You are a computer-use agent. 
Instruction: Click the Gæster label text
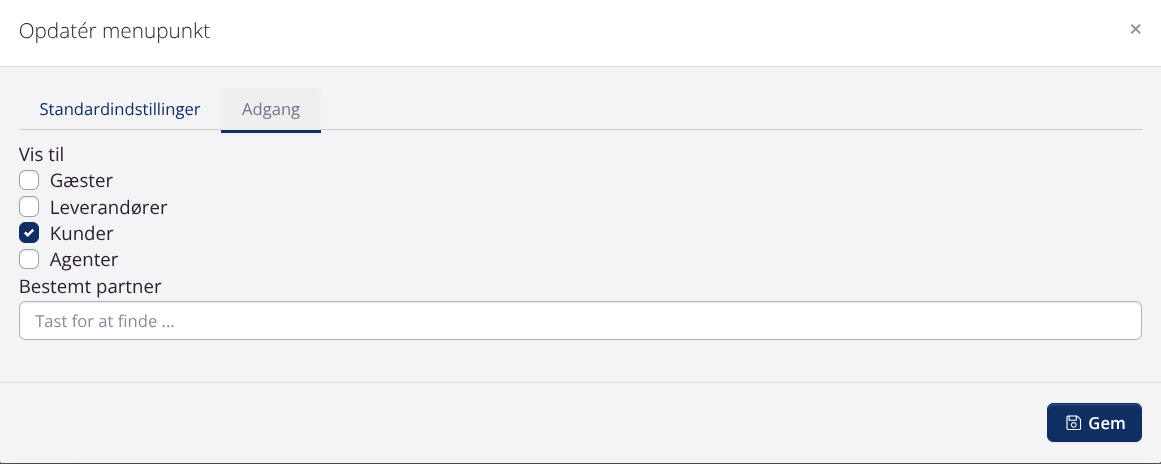tap(81, 181)
